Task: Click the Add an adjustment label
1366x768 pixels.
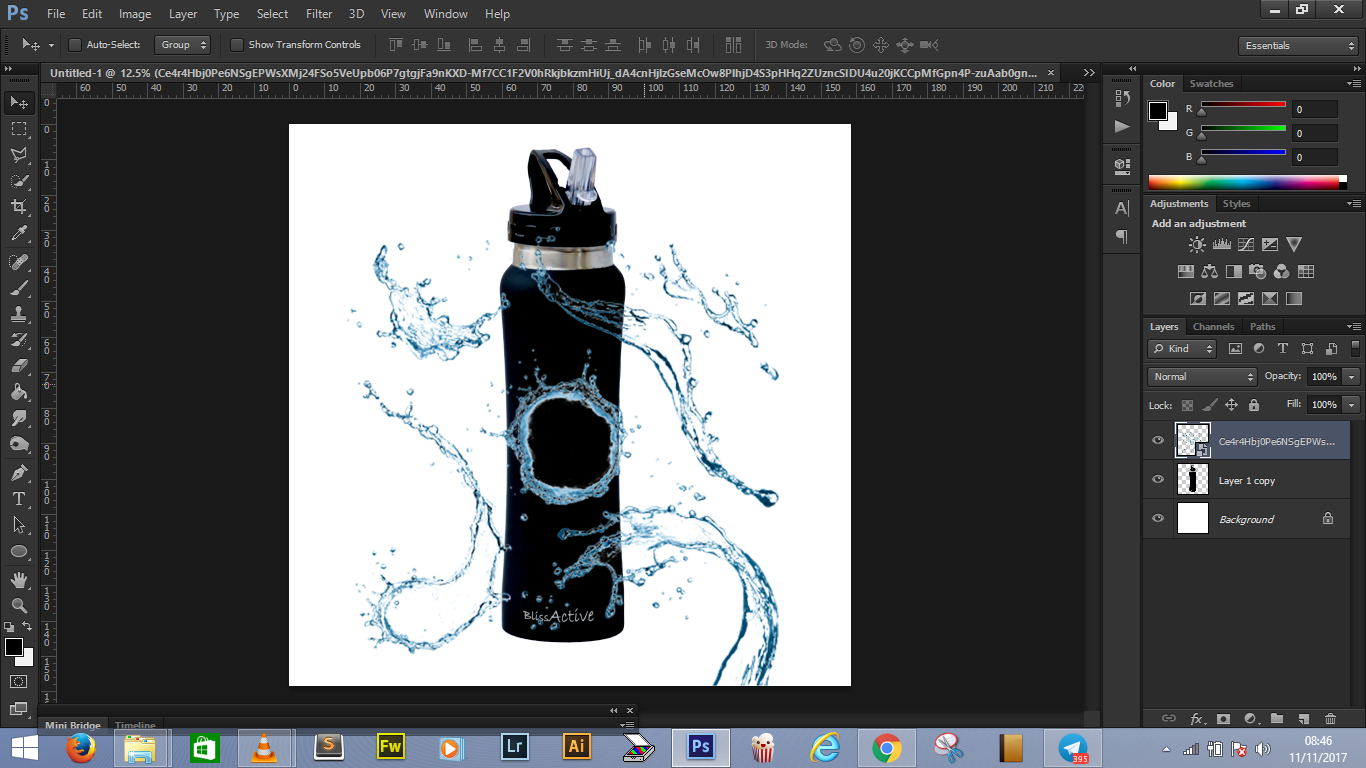Action: [x=1199, y=223]
